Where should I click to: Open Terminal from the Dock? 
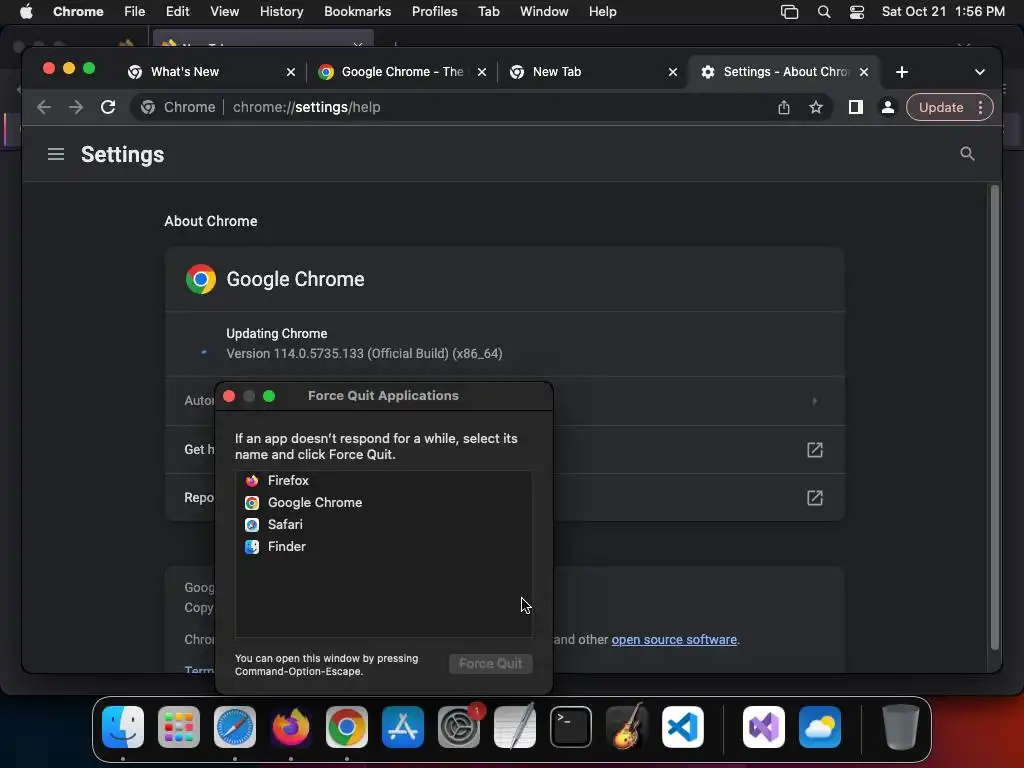coord(571,727)
